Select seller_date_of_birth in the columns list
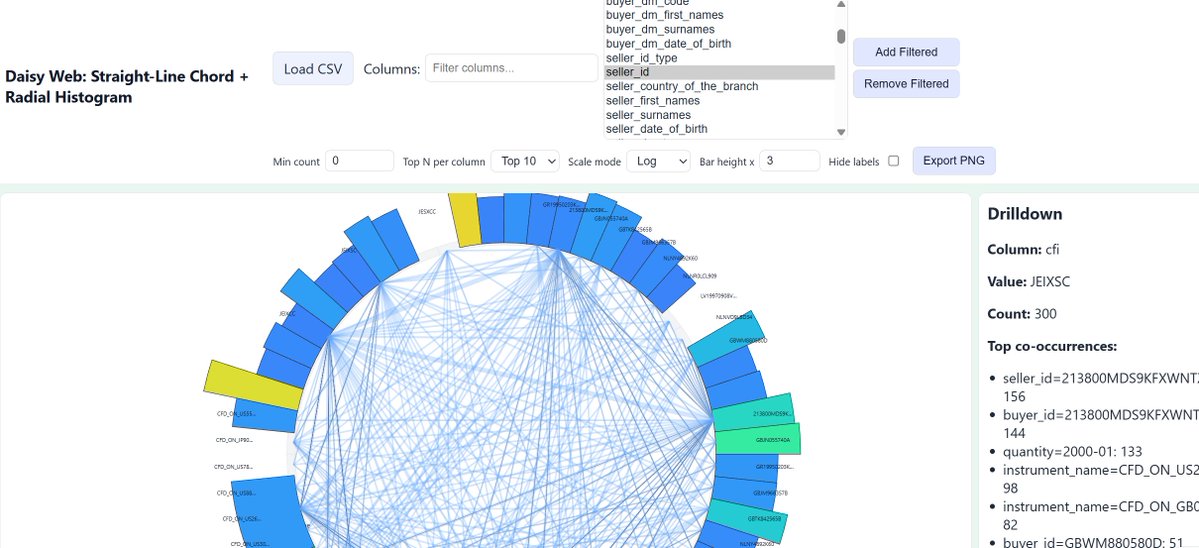 tap(719, 129)
